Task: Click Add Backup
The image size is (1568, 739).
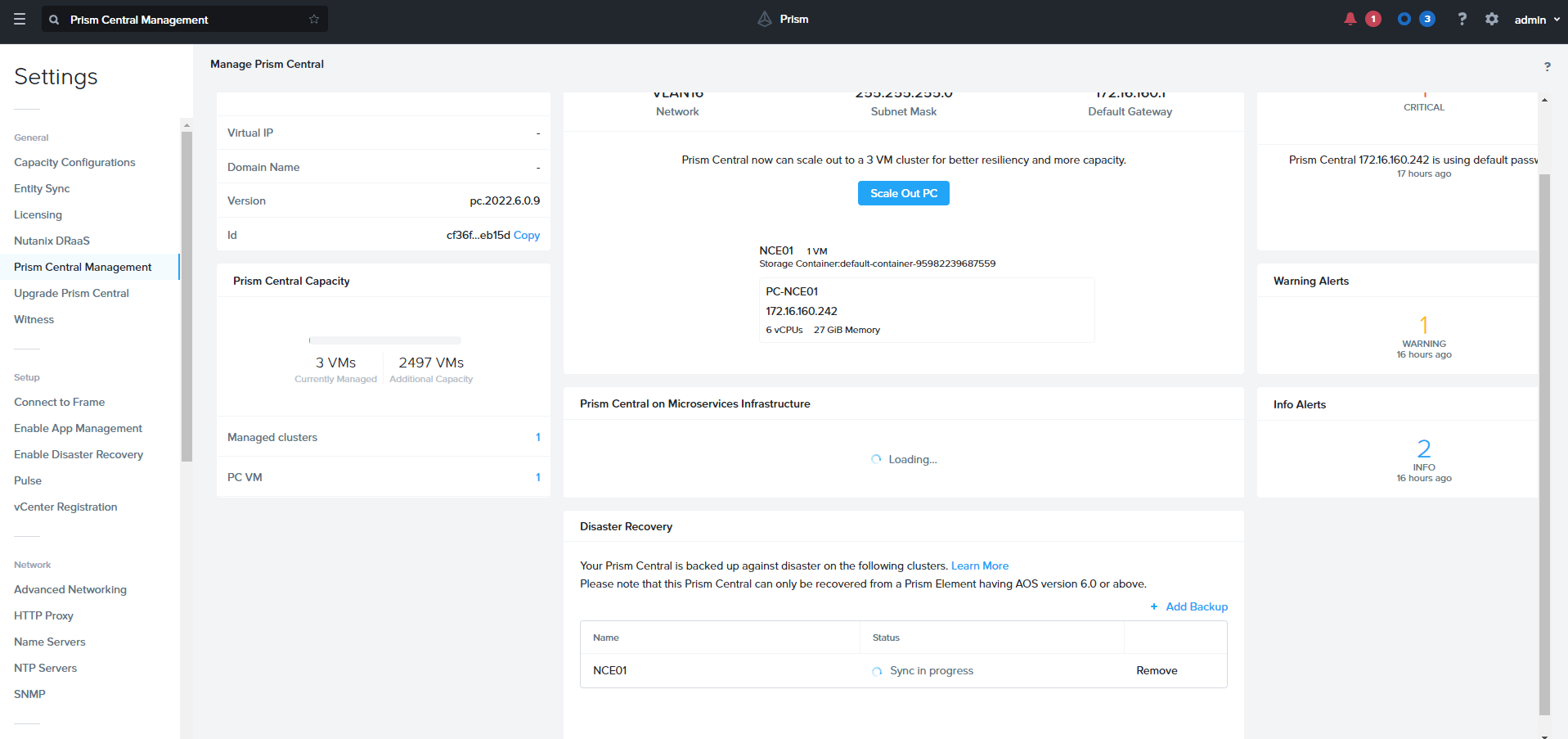Action: click(x=1188, y=606)
